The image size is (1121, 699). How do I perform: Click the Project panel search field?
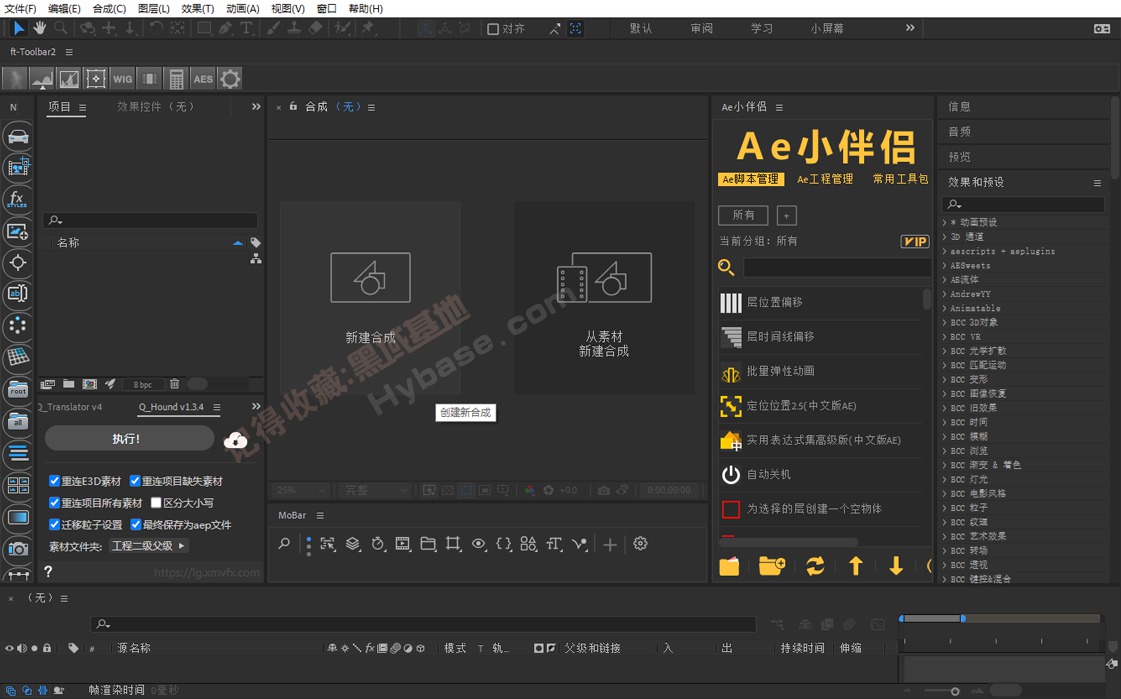click(x=150, y=220)
